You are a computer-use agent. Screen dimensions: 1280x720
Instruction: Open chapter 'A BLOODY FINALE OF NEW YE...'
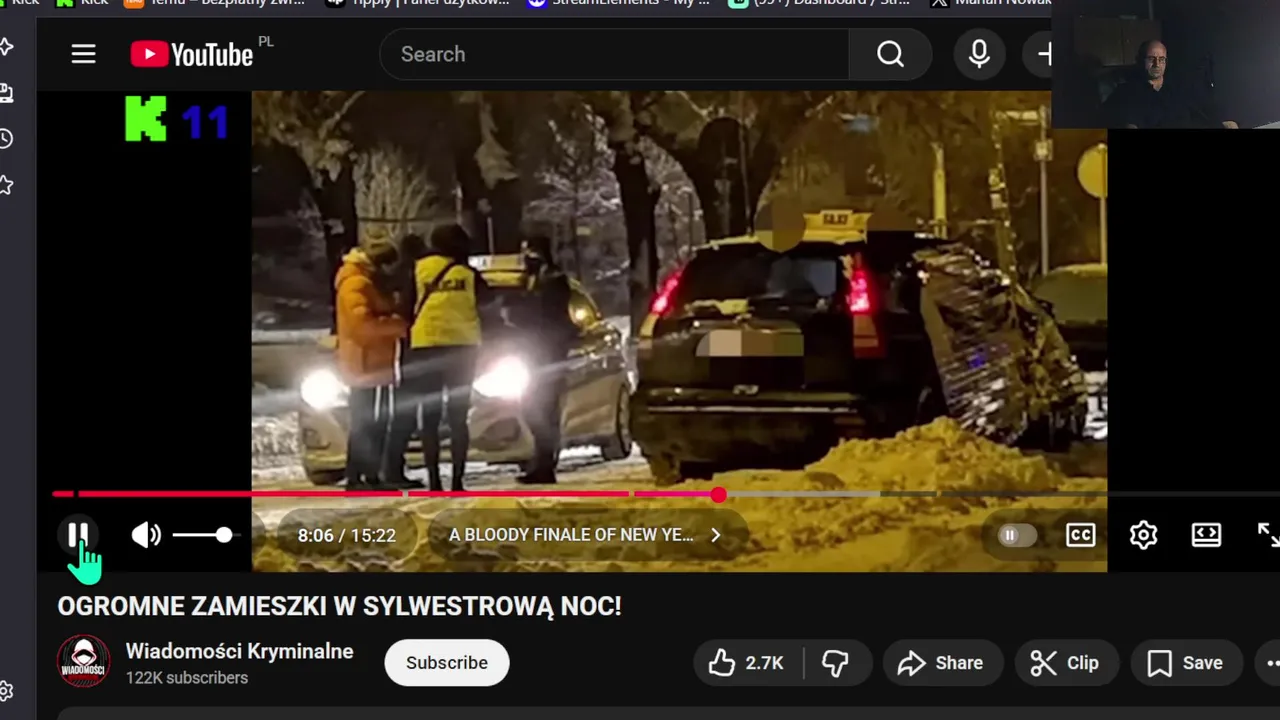(x=571, y=535)
